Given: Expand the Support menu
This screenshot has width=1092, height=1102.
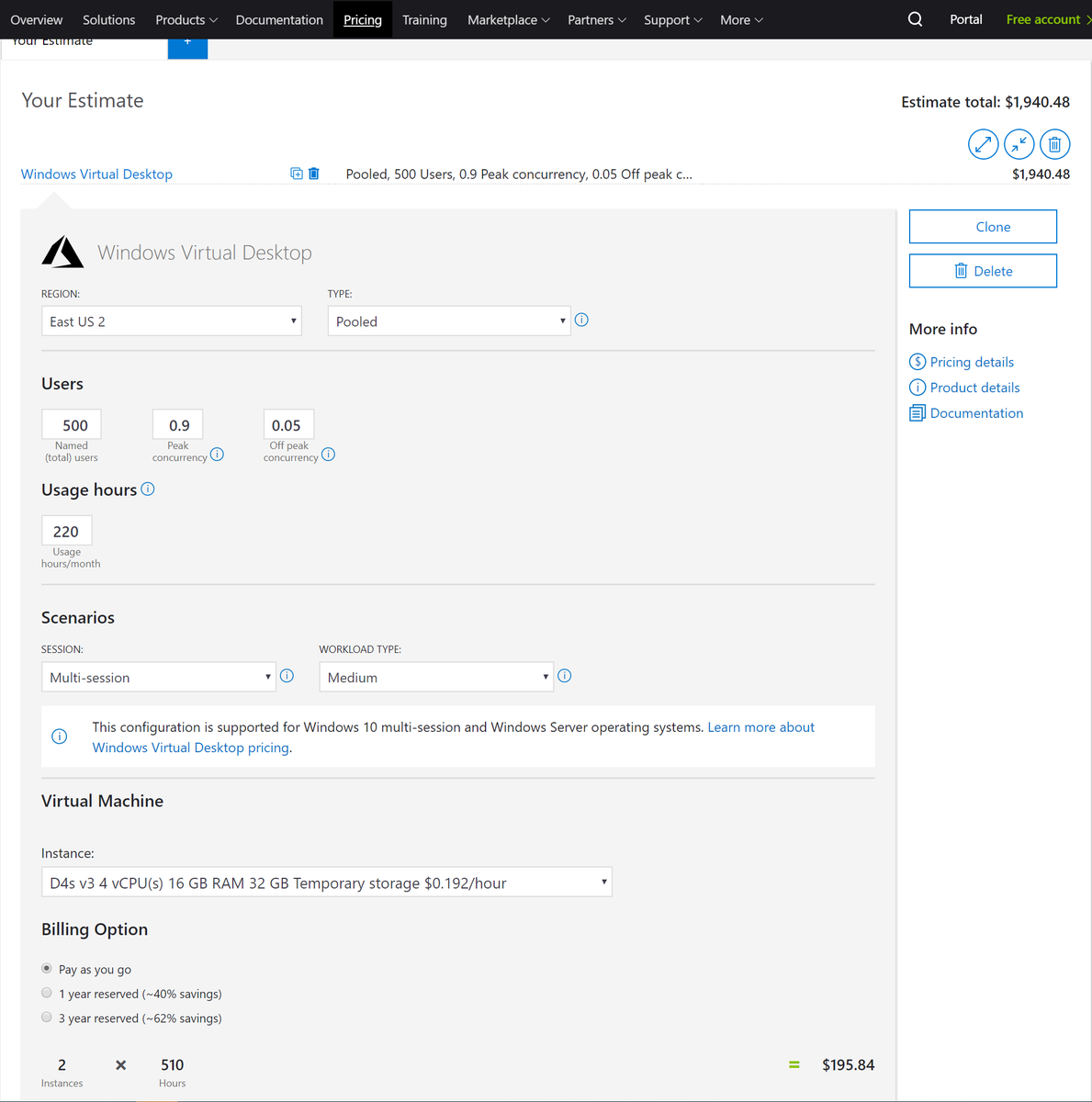Looking at the screenshot, I should 673,19.
